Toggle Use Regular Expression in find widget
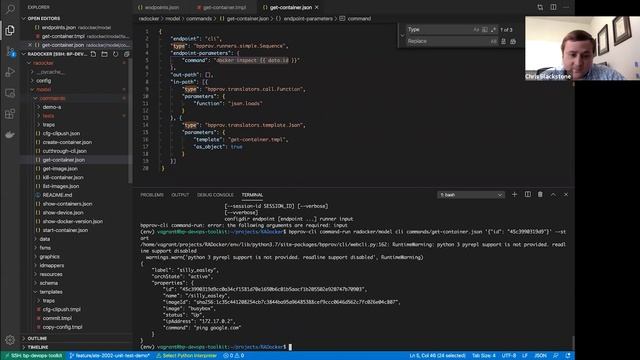640x360 pixels. point(493,29)
